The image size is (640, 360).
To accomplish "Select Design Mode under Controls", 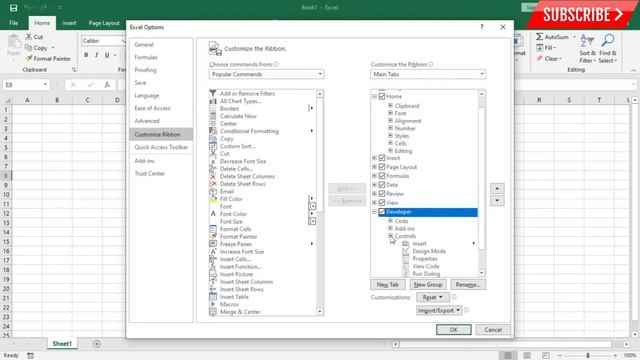I will (x=429, y=251).
